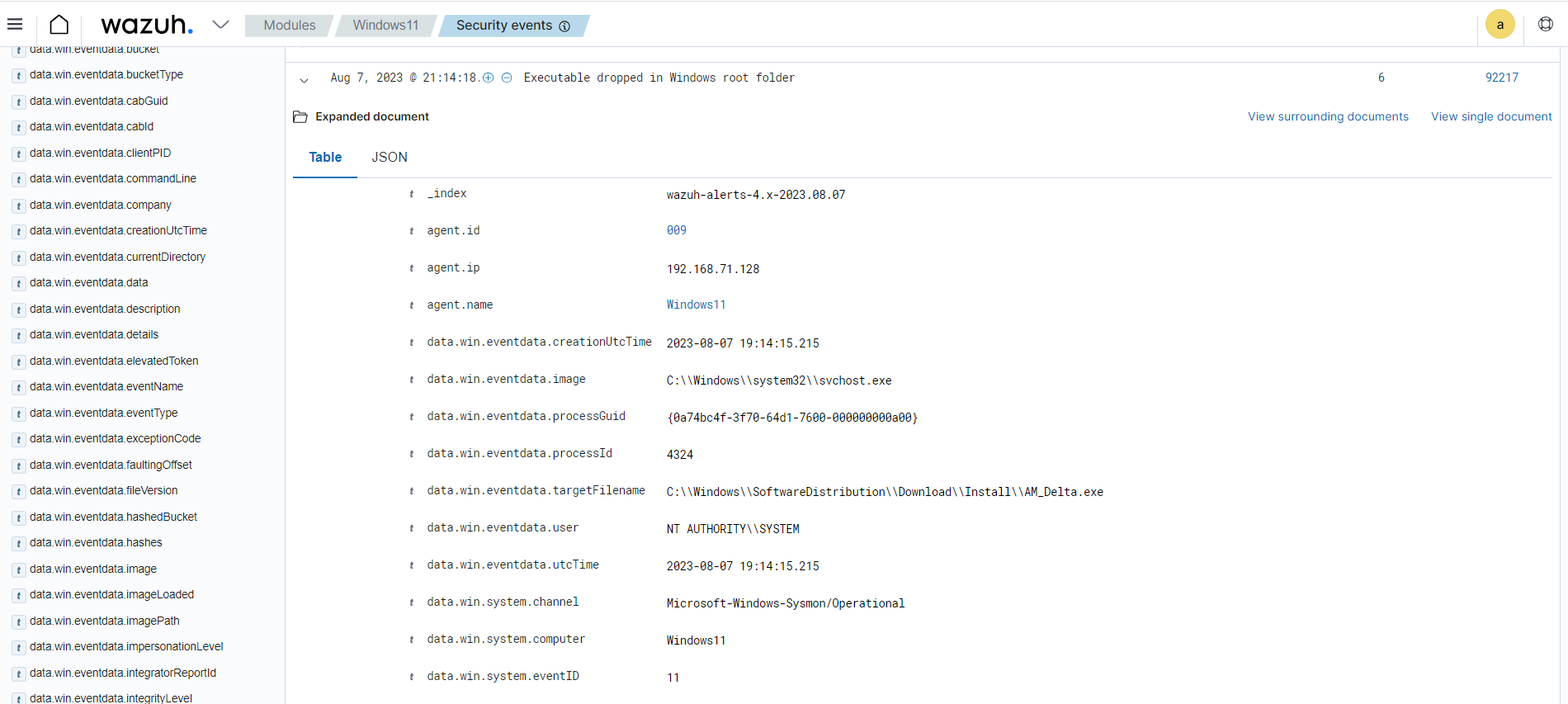Select data.win.eventdata.data field
The width and height of the screenshot is (1568, 704).
(x=89, y=282)
